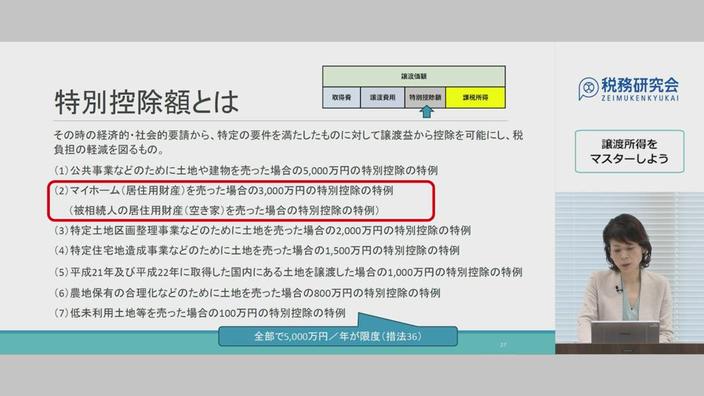Click the 税務研究会 speech bubble logo icon

(588, 88)
